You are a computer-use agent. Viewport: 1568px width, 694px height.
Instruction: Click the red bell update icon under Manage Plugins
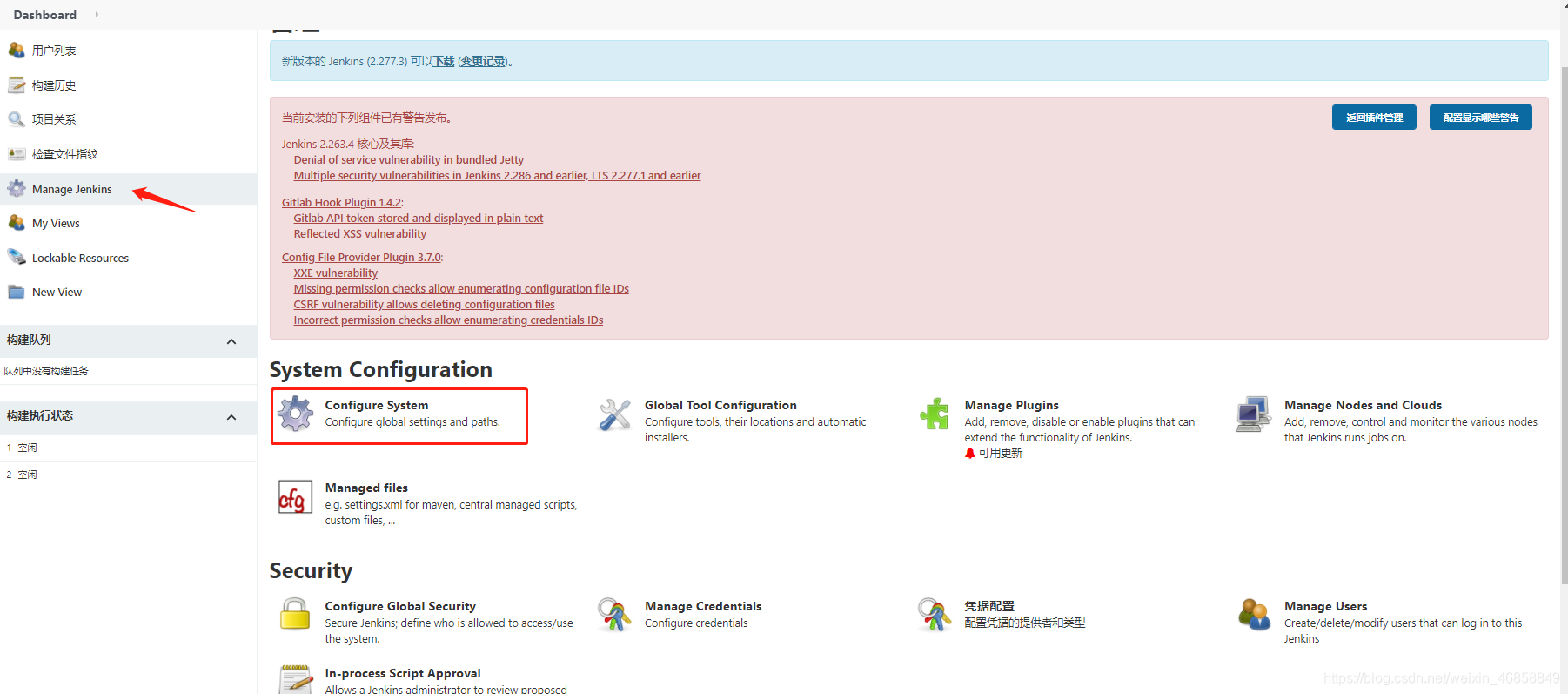(970, 454)
